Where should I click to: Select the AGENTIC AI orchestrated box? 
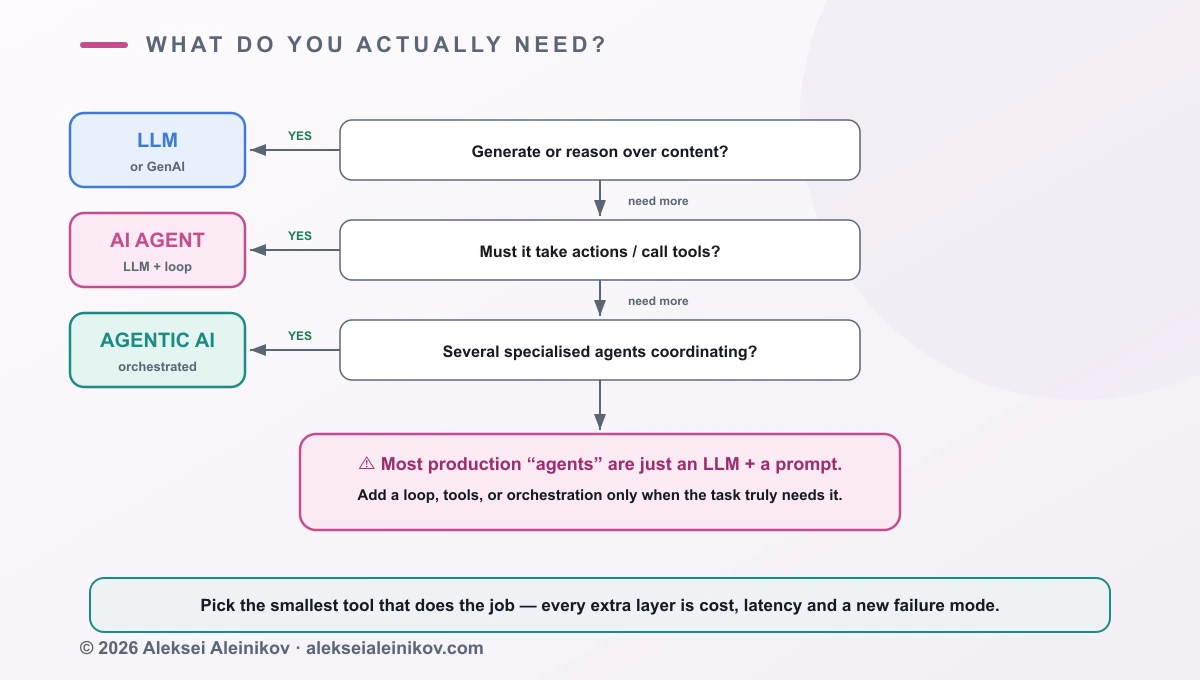point(157,350)
